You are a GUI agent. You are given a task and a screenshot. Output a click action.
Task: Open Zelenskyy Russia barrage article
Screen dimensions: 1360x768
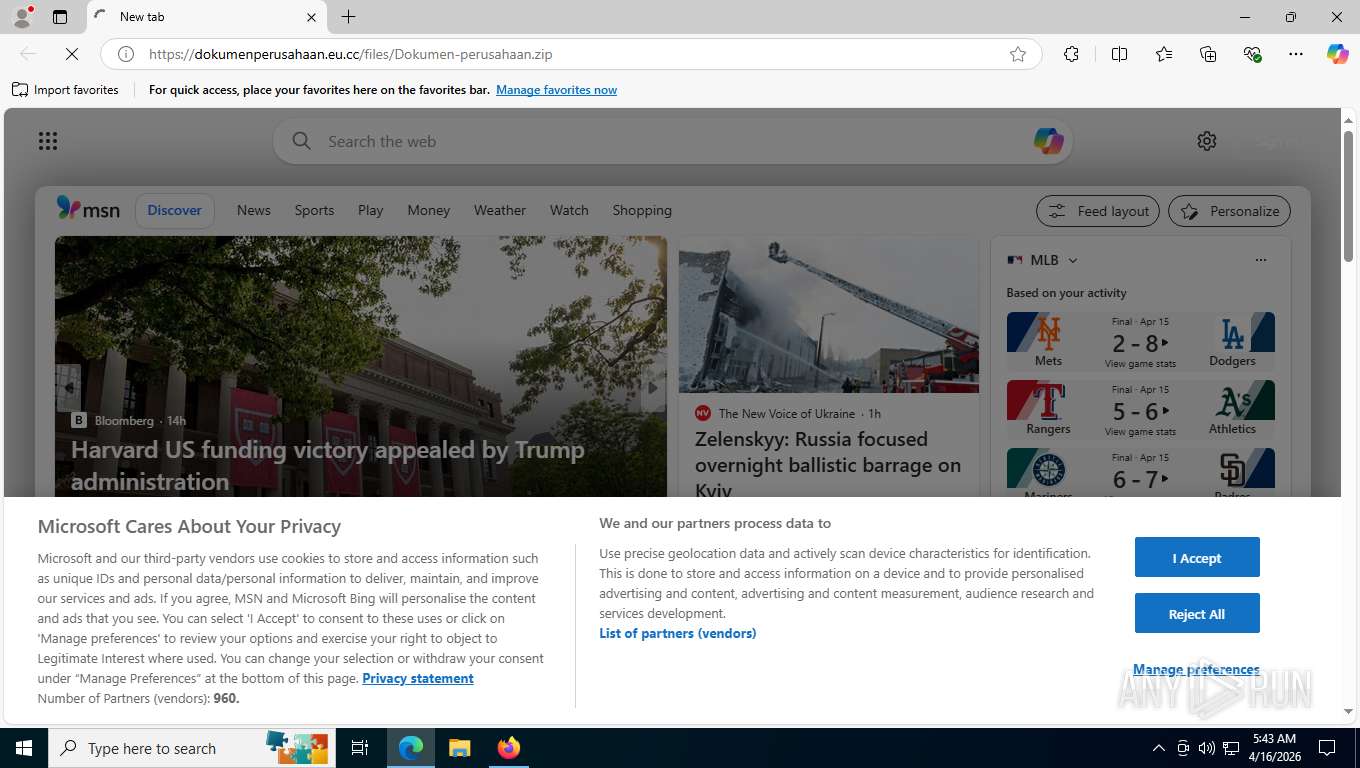[828, 465]
